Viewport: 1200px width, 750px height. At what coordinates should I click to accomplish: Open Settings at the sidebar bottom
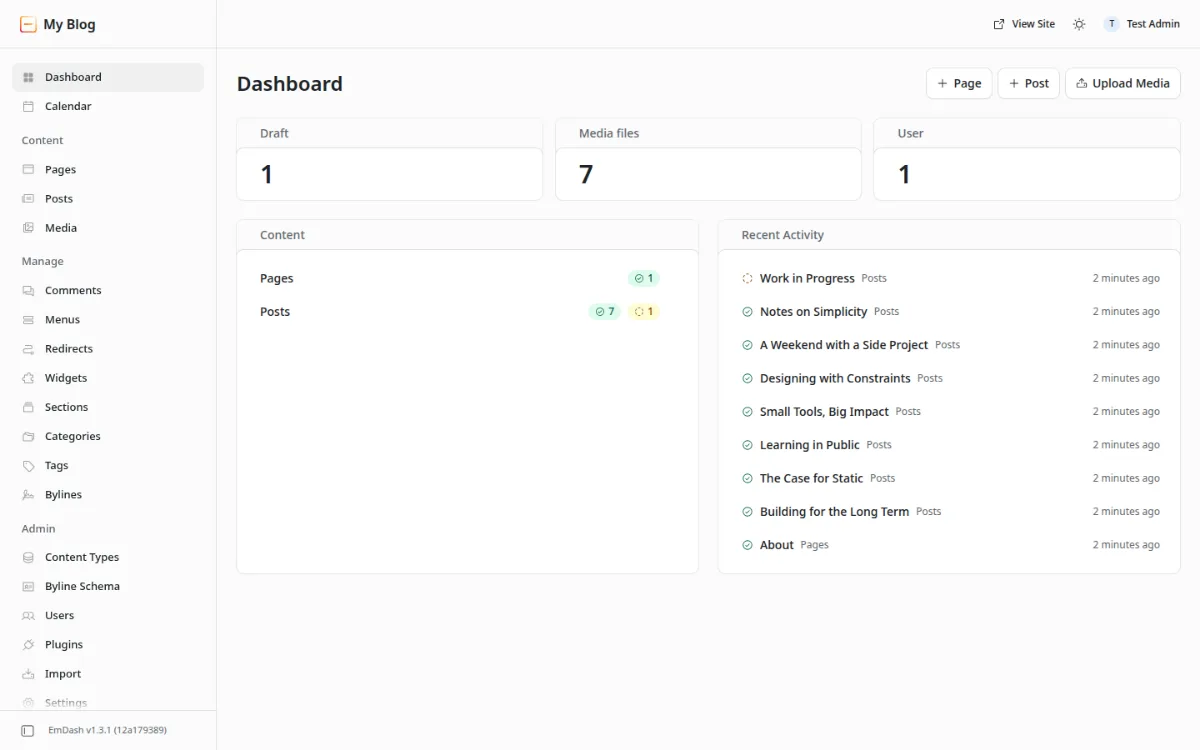point(108,703)
